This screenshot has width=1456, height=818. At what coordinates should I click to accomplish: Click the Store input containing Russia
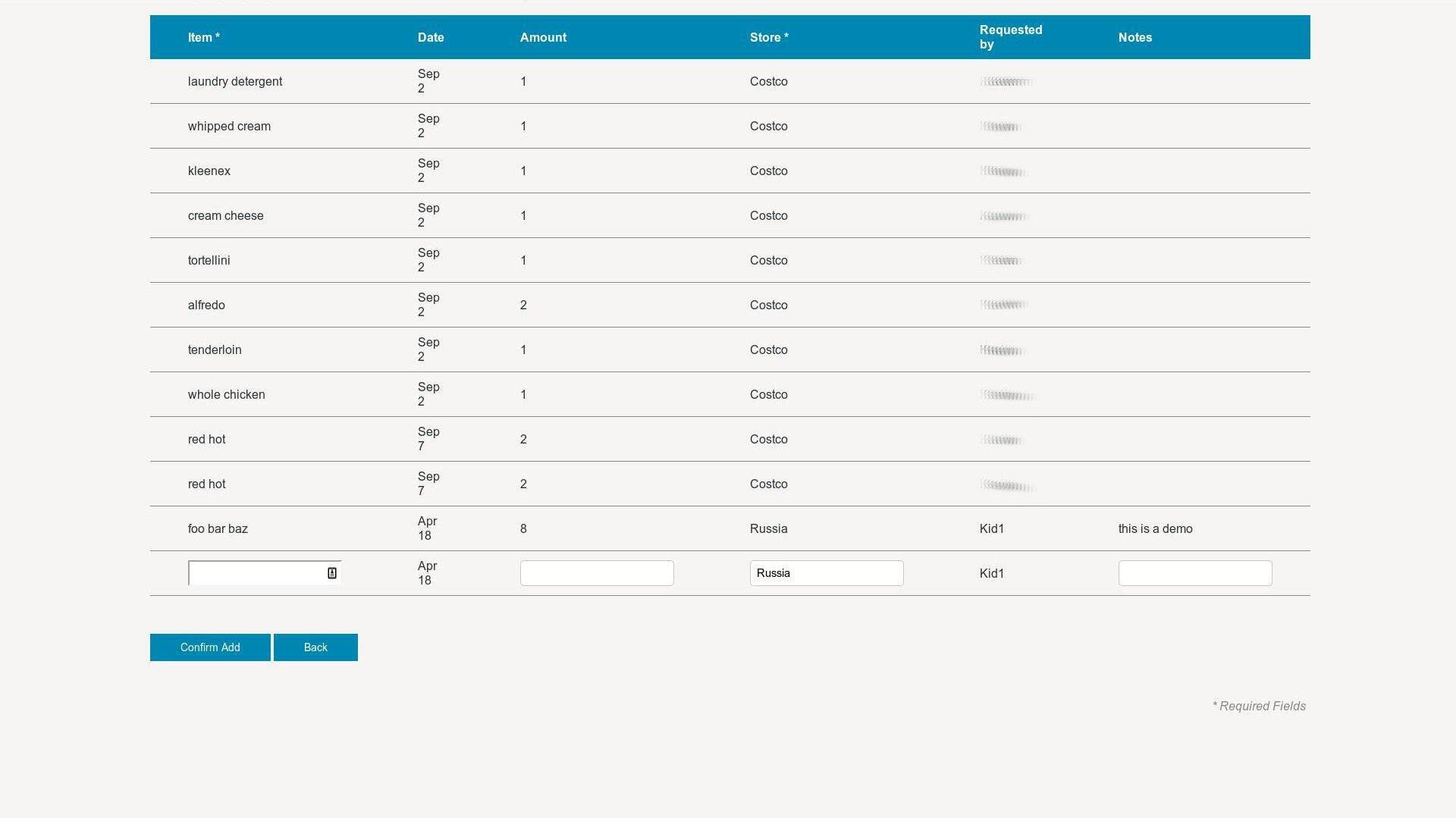click(x=827, y=573)
